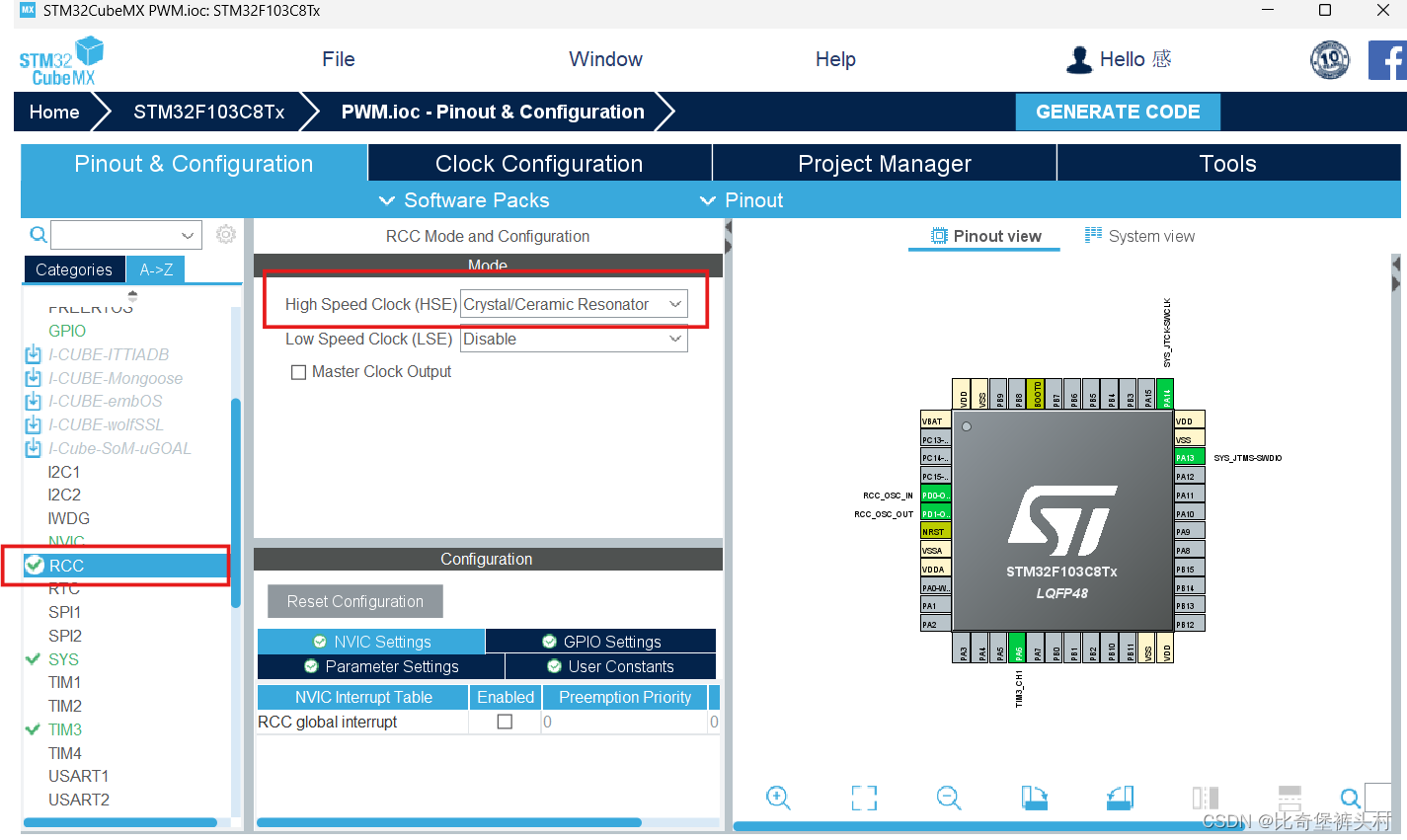Open the GPIO Settings tab
Image resolution: width=1407 pixels, height=840 pixels.
tap(601, 642)
